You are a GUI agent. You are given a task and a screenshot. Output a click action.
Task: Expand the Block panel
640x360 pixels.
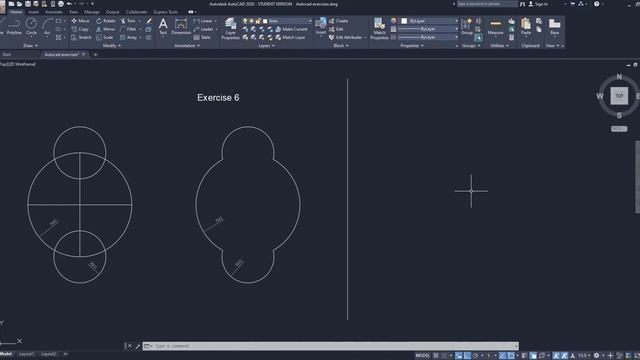click(341, 46)
